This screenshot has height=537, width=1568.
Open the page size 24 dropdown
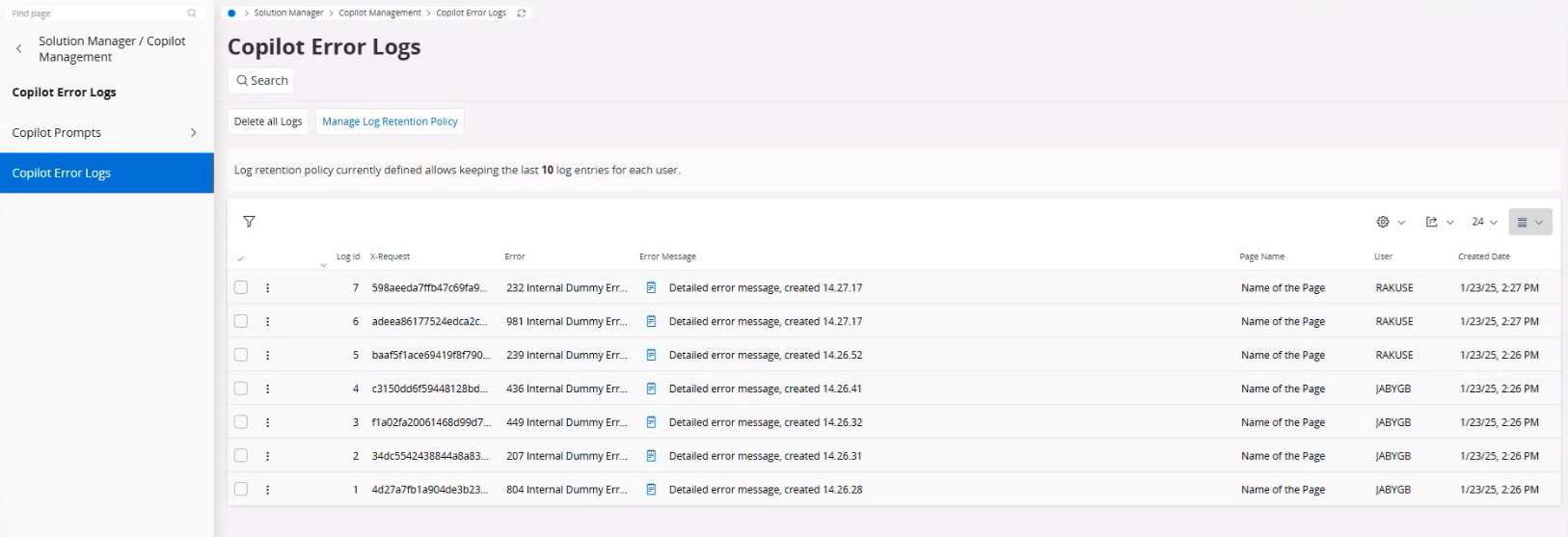point(1483,222)
